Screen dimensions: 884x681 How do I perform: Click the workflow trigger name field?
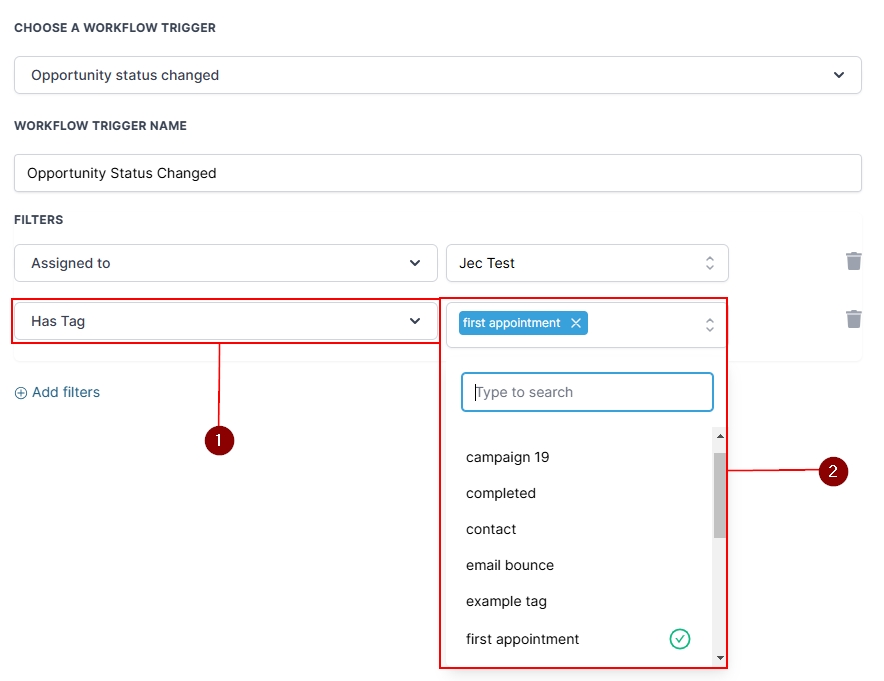coord(437,173)
